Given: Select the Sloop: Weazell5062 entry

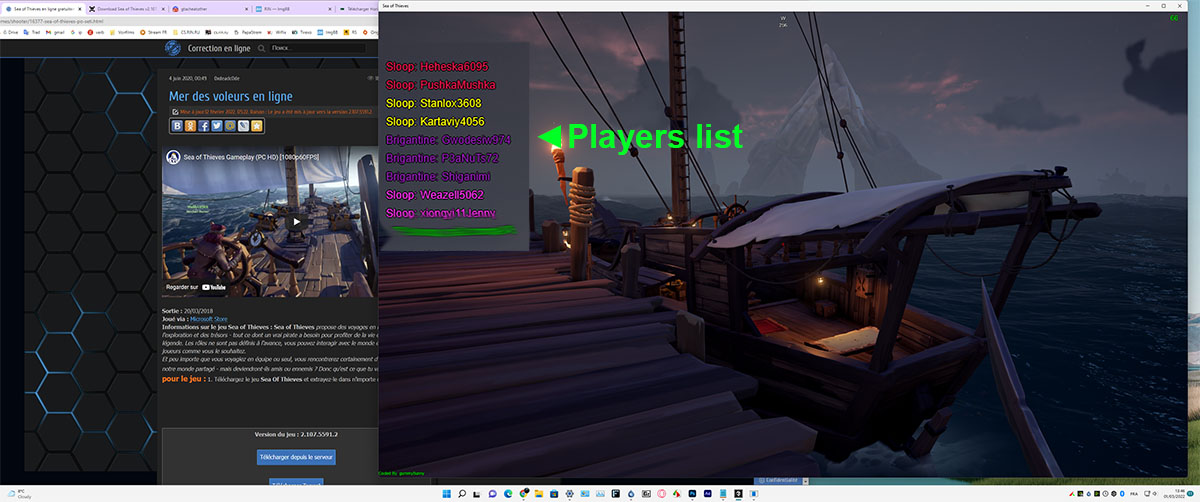Looking at the screenshot, I should tap(434, 195).
